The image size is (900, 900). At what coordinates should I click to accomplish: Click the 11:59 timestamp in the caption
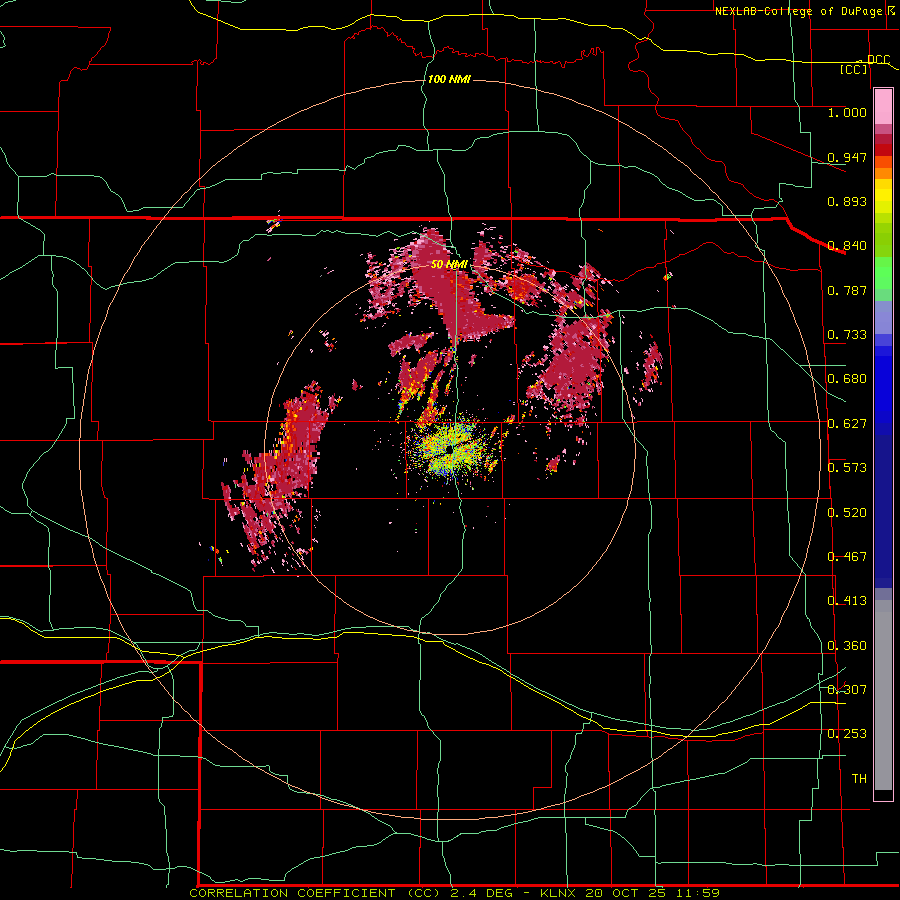click(x=697, y=893)
